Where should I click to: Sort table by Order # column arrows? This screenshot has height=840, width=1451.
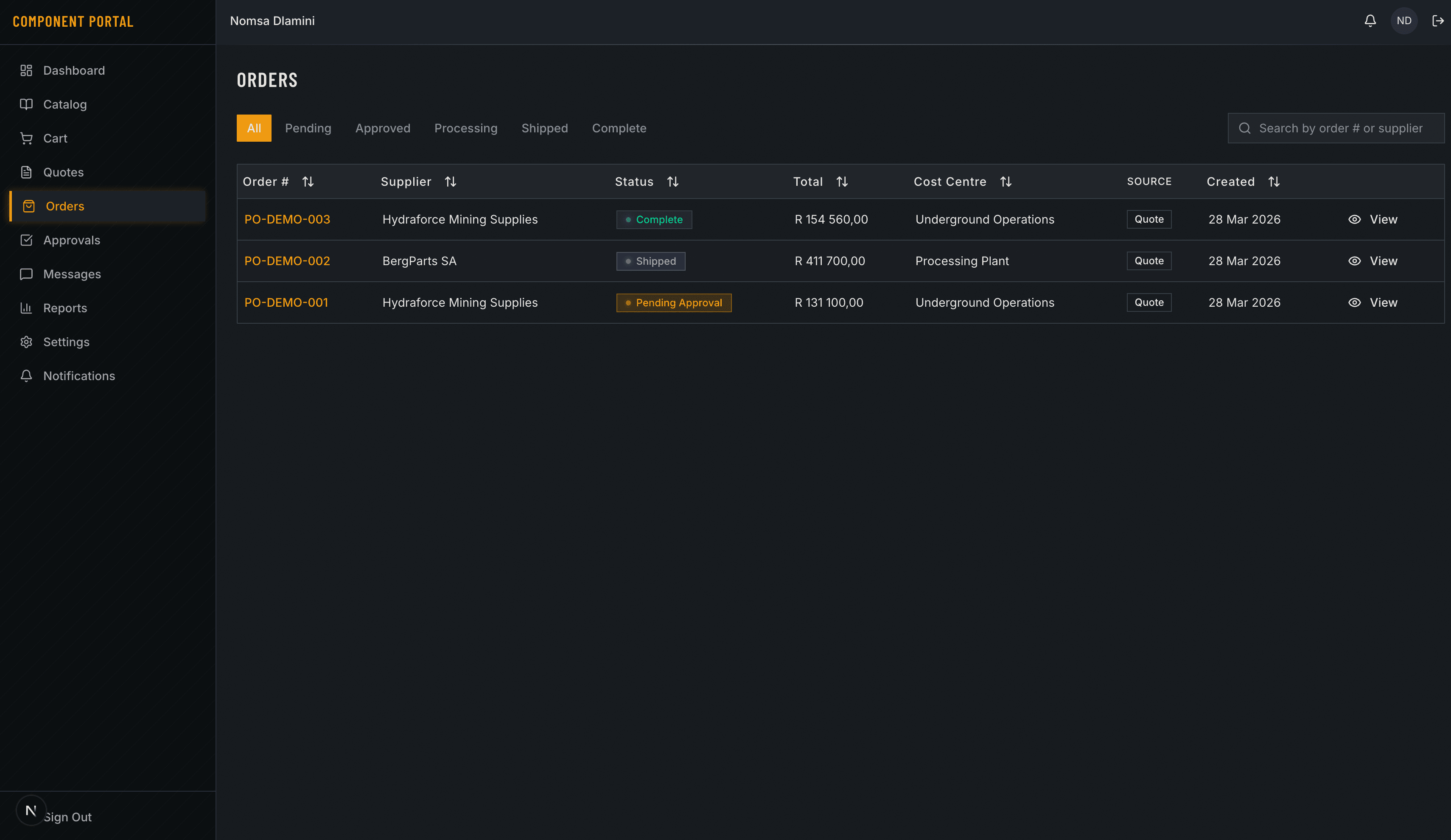click(x=308, y=182)
